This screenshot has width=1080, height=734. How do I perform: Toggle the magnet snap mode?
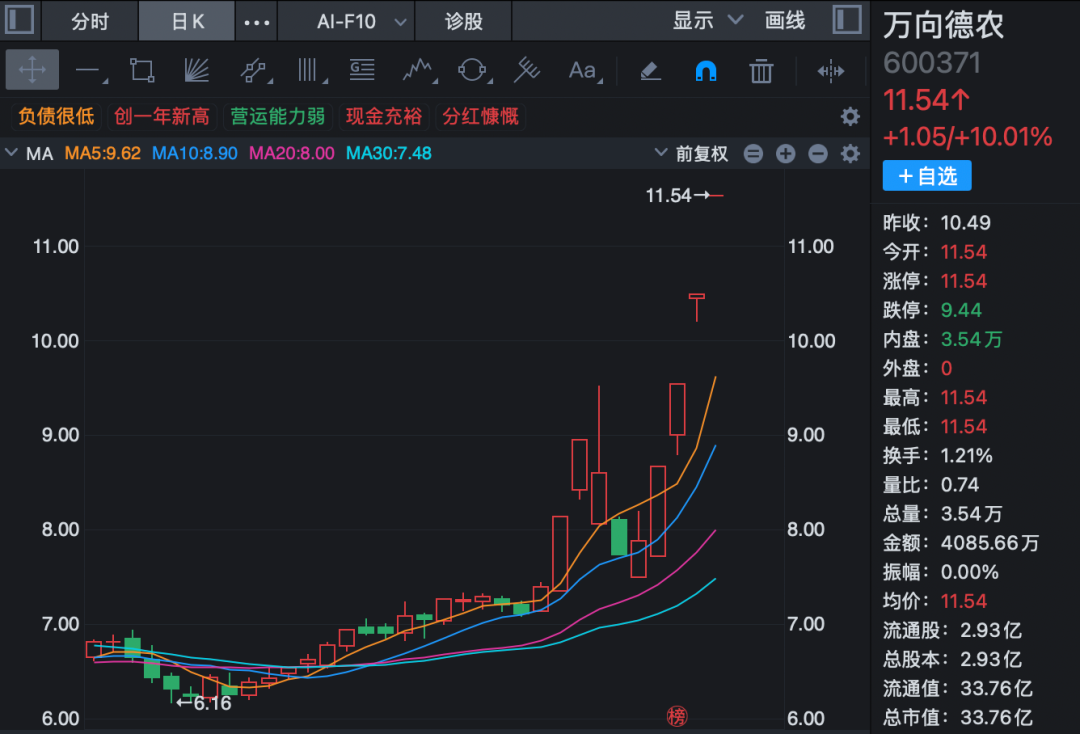[x=706, y=71]
